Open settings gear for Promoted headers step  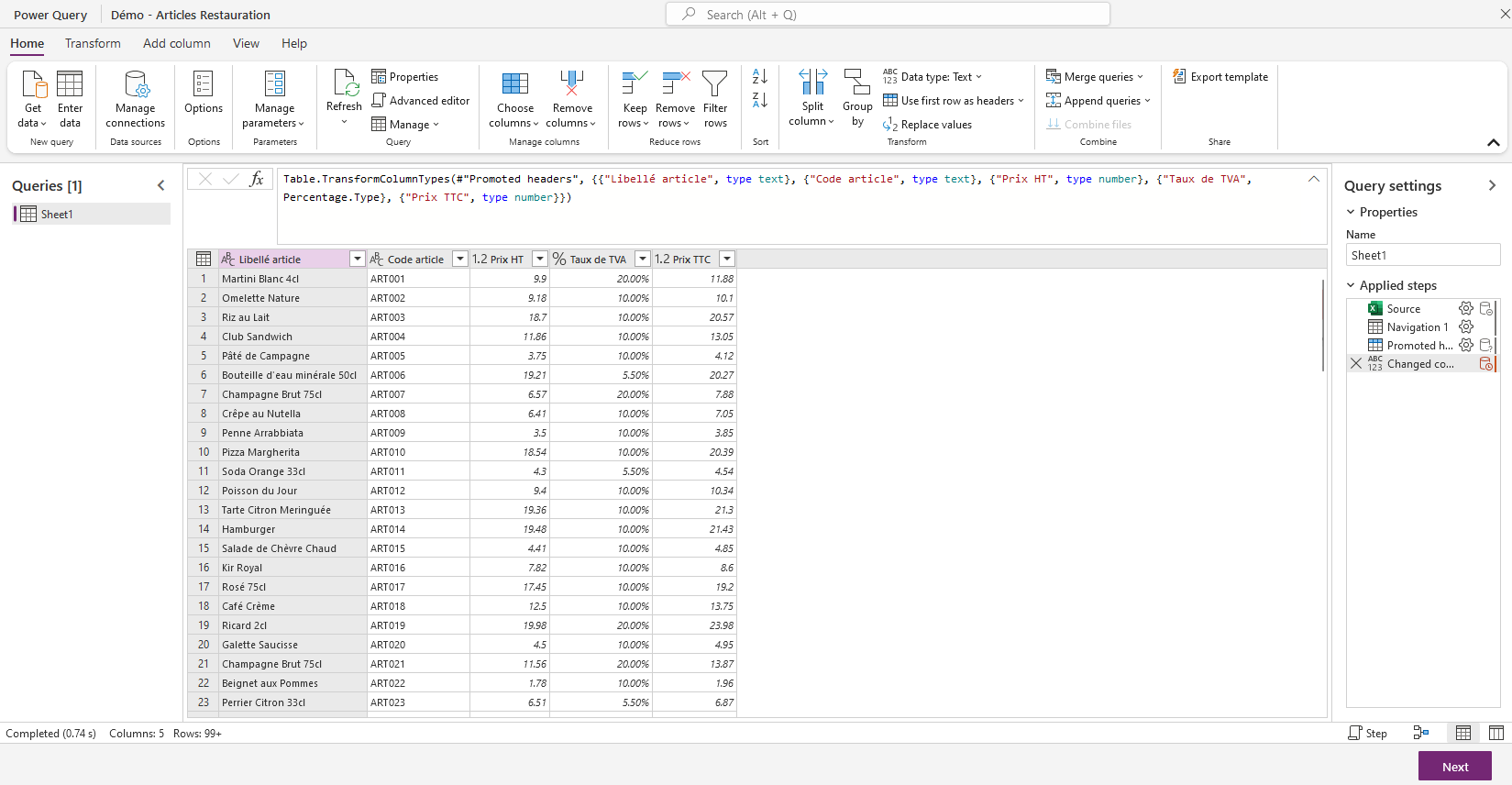(x=1466, y=346)
